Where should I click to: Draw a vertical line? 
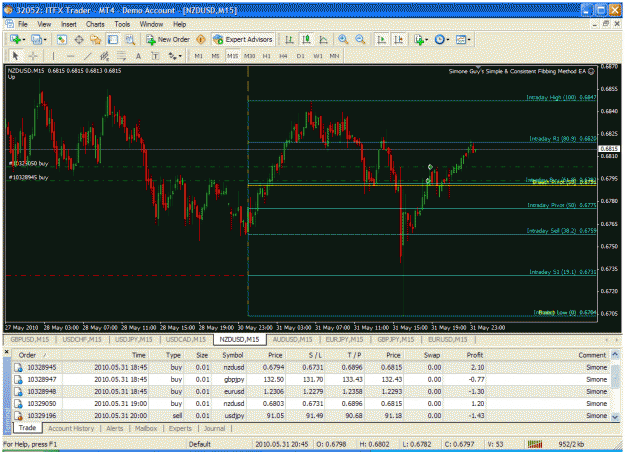53,56
